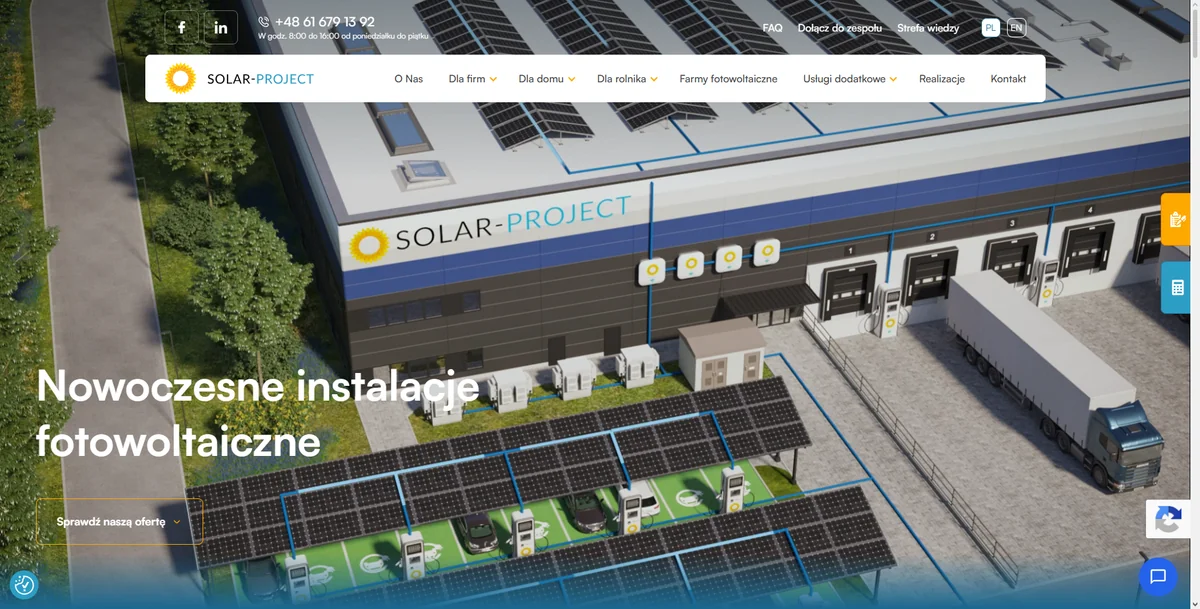
Task: Open the LinkedIn profile icon
Action: [221, 27]
